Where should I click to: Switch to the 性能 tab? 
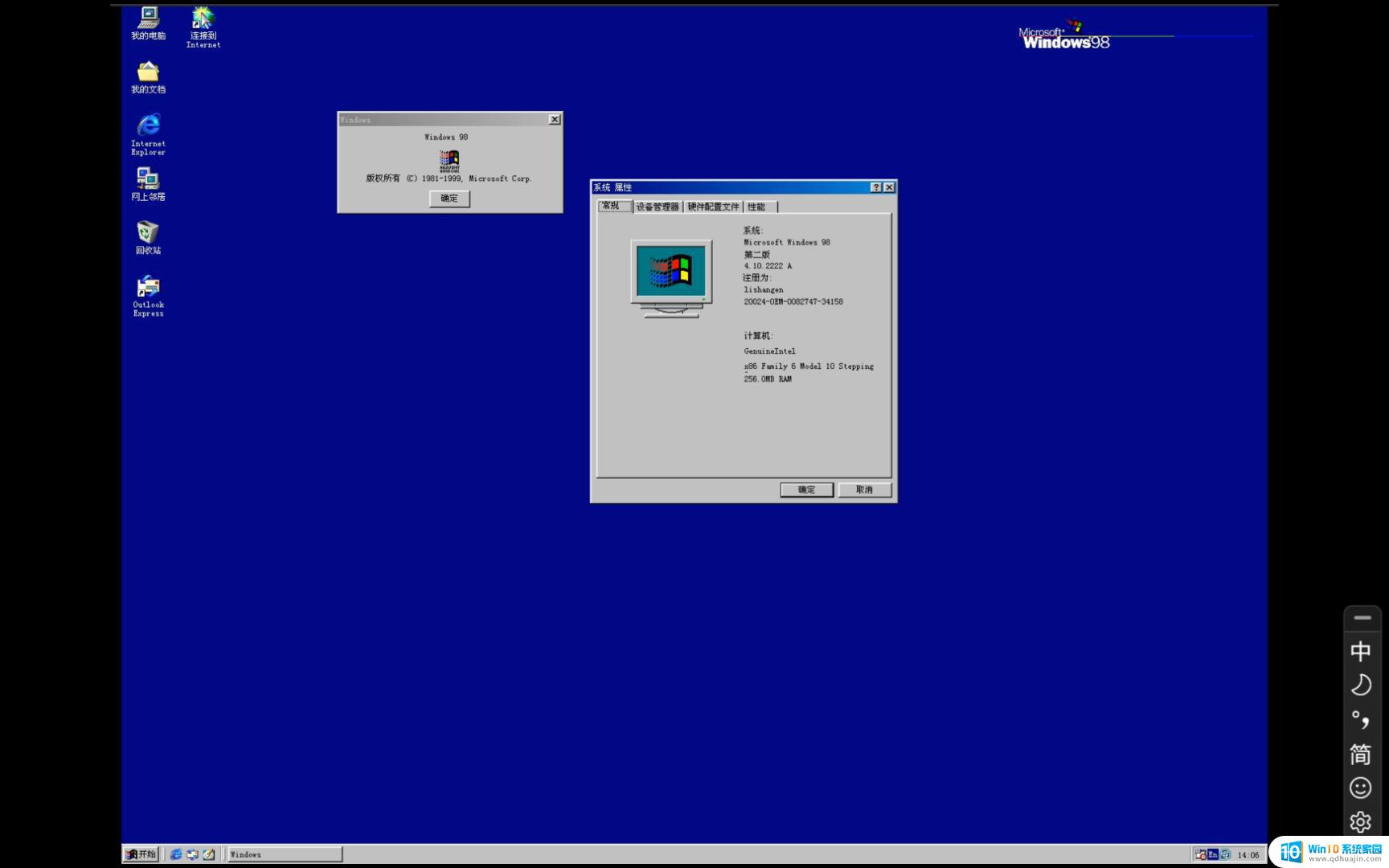760,207
